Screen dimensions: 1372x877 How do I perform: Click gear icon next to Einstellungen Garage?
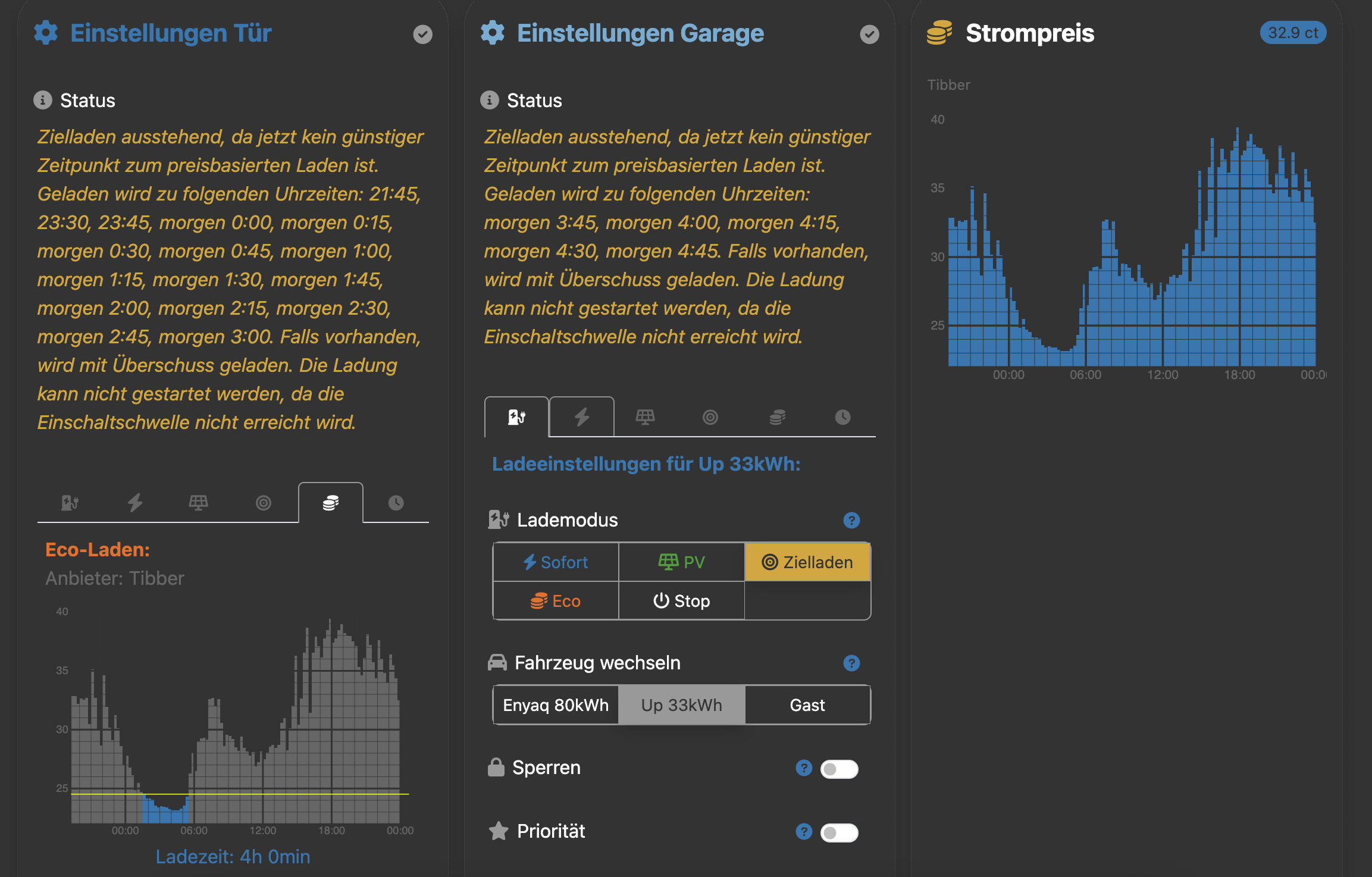pos(493,33)
